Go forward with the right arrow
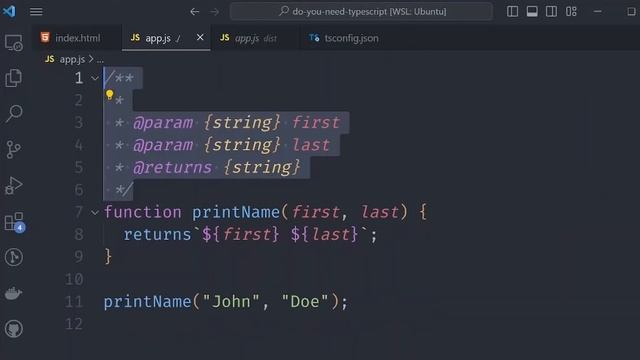 [x=214, y=11]
